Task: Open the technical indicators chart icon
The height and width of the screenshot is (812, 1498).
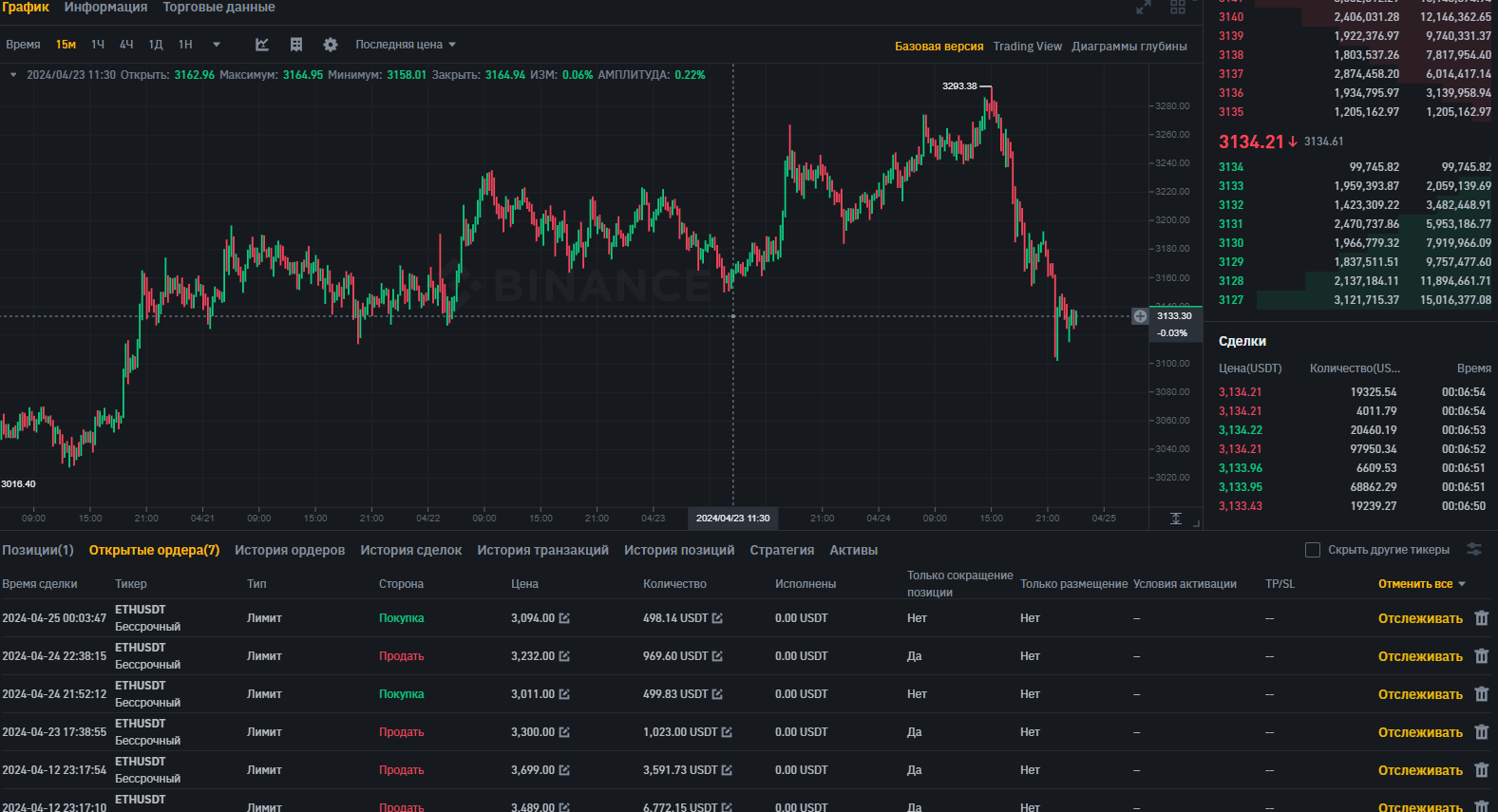Action: coord(262,45)
